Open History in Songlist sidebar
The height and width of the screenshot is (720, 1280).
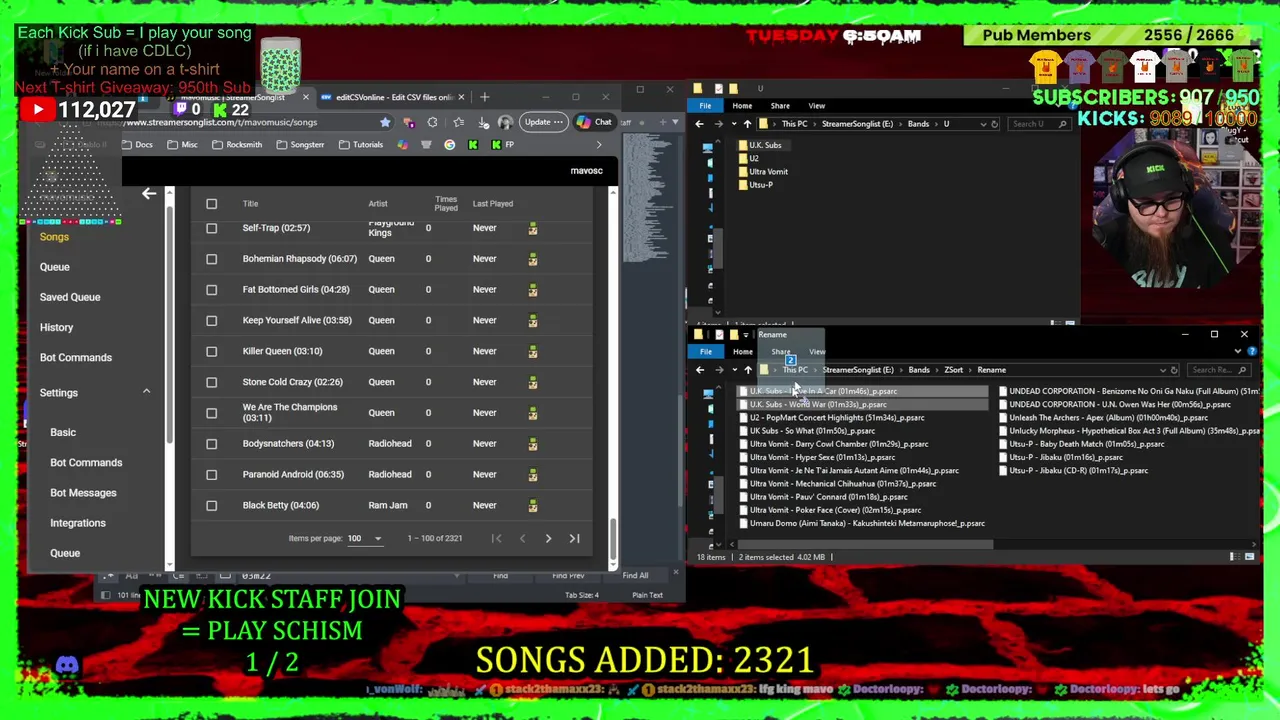click(56, 327)
